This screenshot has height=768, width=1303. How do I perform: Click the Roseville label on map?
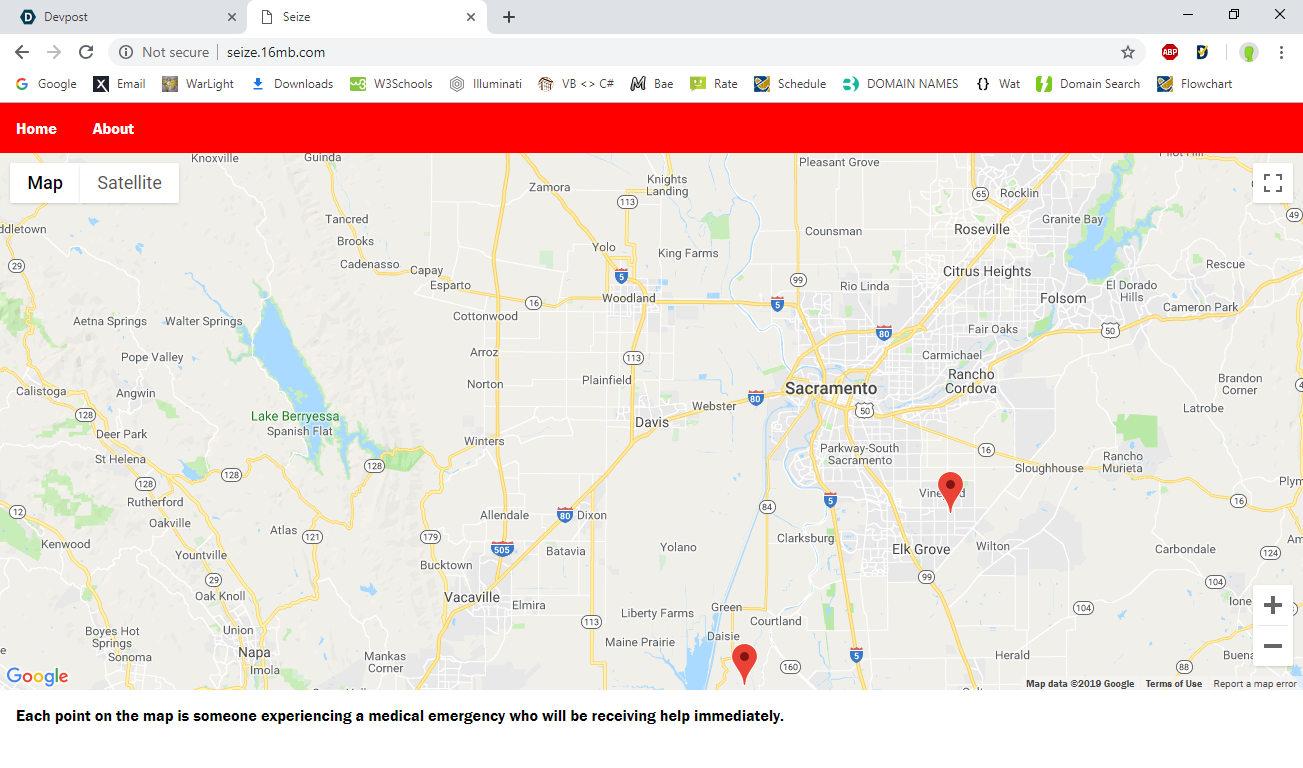(982, 229)
